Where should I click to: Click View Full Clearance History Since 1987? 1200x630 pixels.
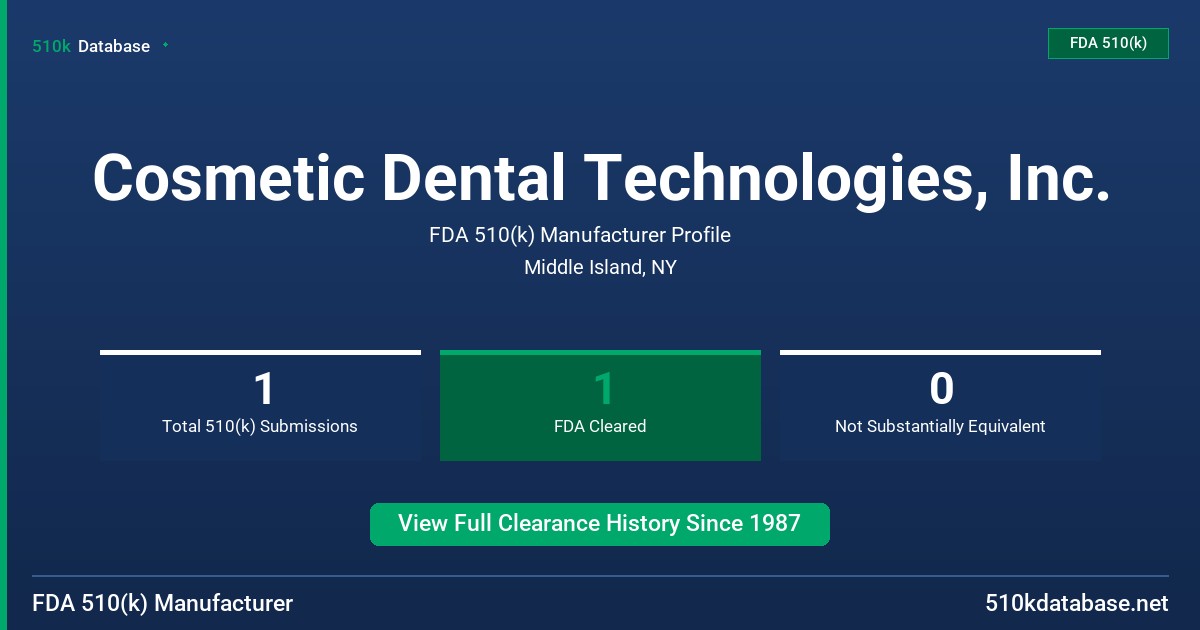coord(600,524)
